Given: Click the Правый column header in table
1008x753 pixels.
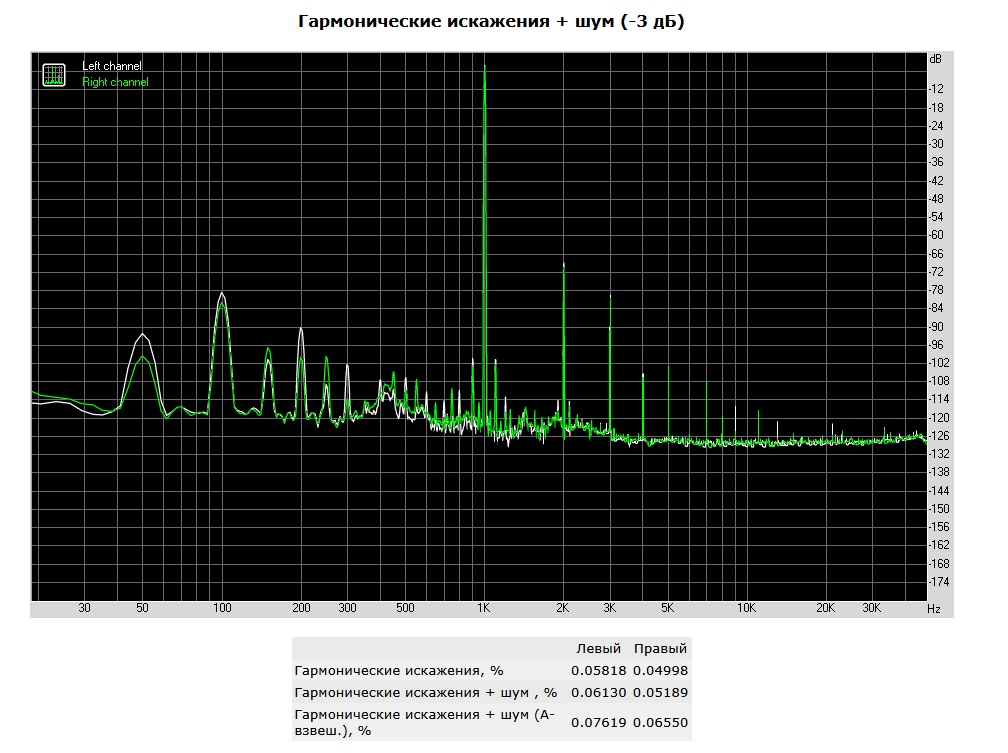Looking at the screenshot, I should [x=660, y=648].
